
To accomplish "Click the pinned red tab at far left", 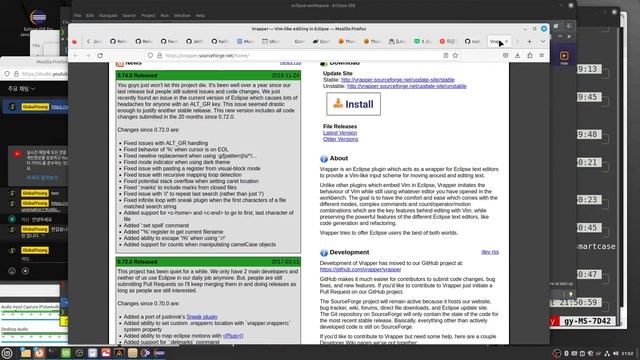I will (x=74, y=42).
